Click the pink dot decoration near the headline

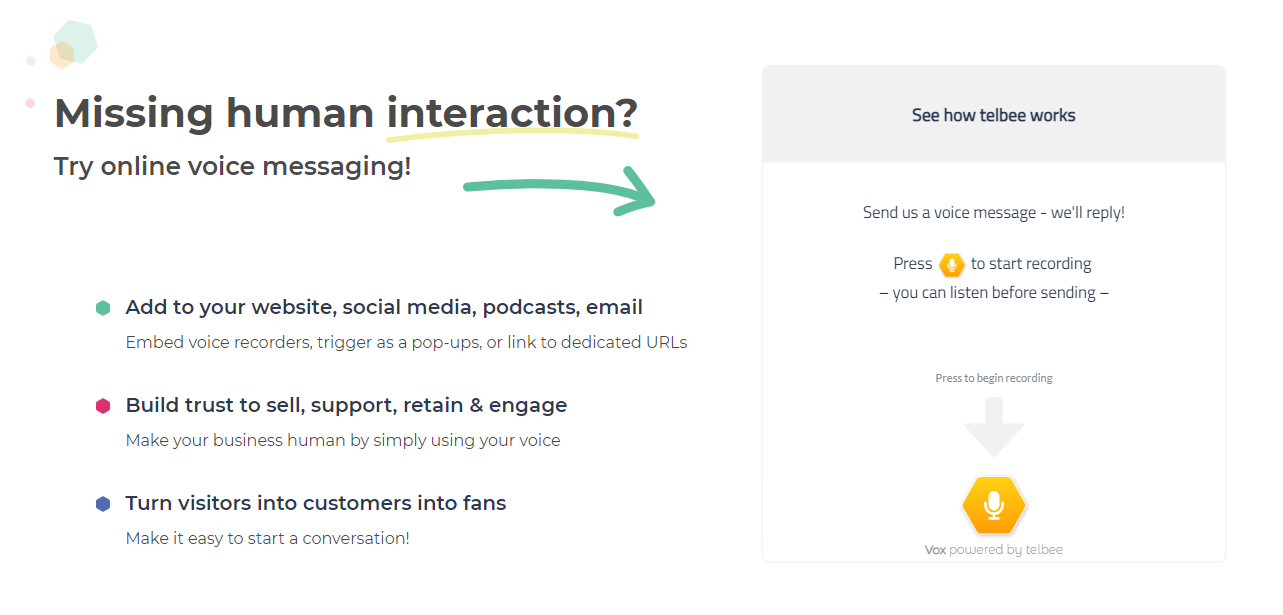[x=31, y=101]
